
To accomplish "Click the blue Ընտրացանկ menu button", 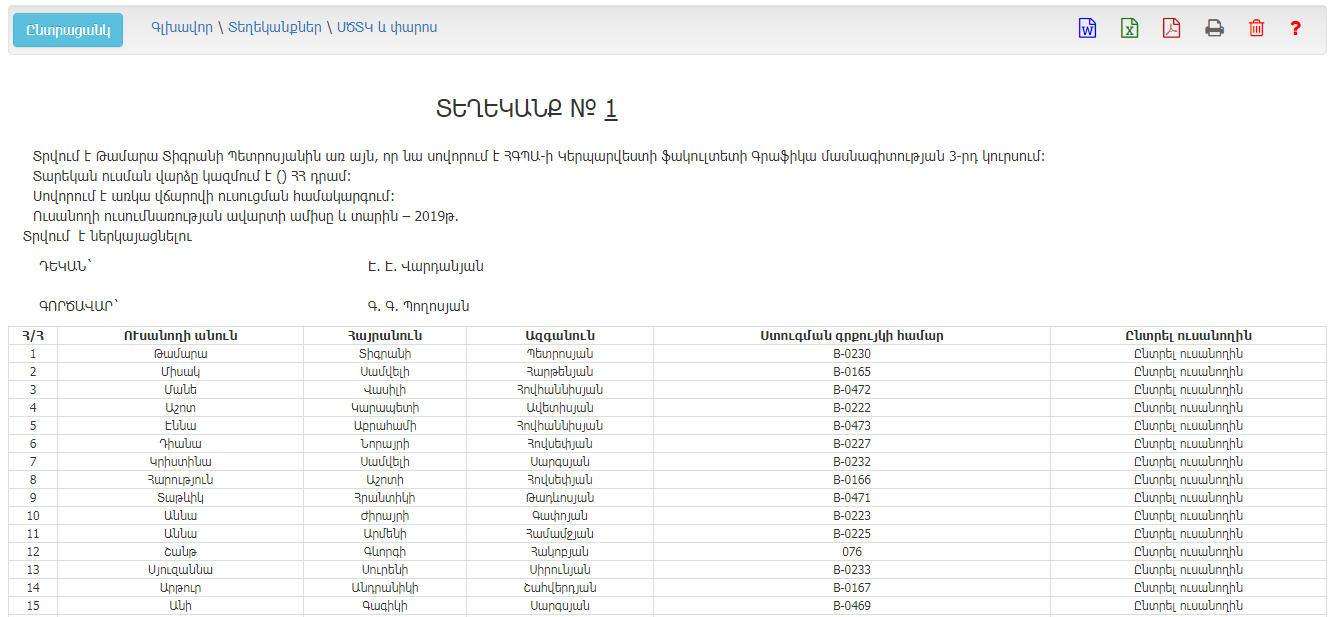I will click(x=68, y=30).
